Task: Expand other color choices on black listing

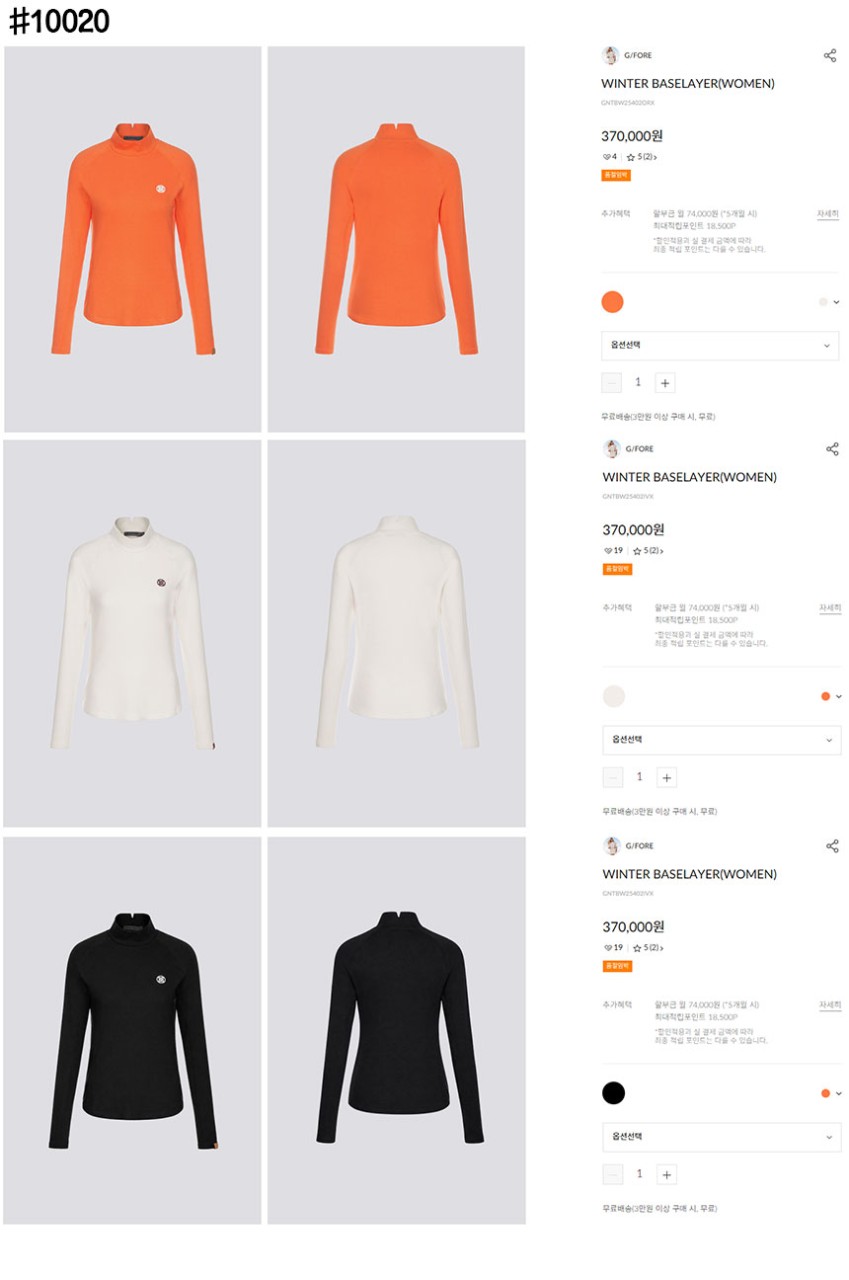Action: (831, 1093)
